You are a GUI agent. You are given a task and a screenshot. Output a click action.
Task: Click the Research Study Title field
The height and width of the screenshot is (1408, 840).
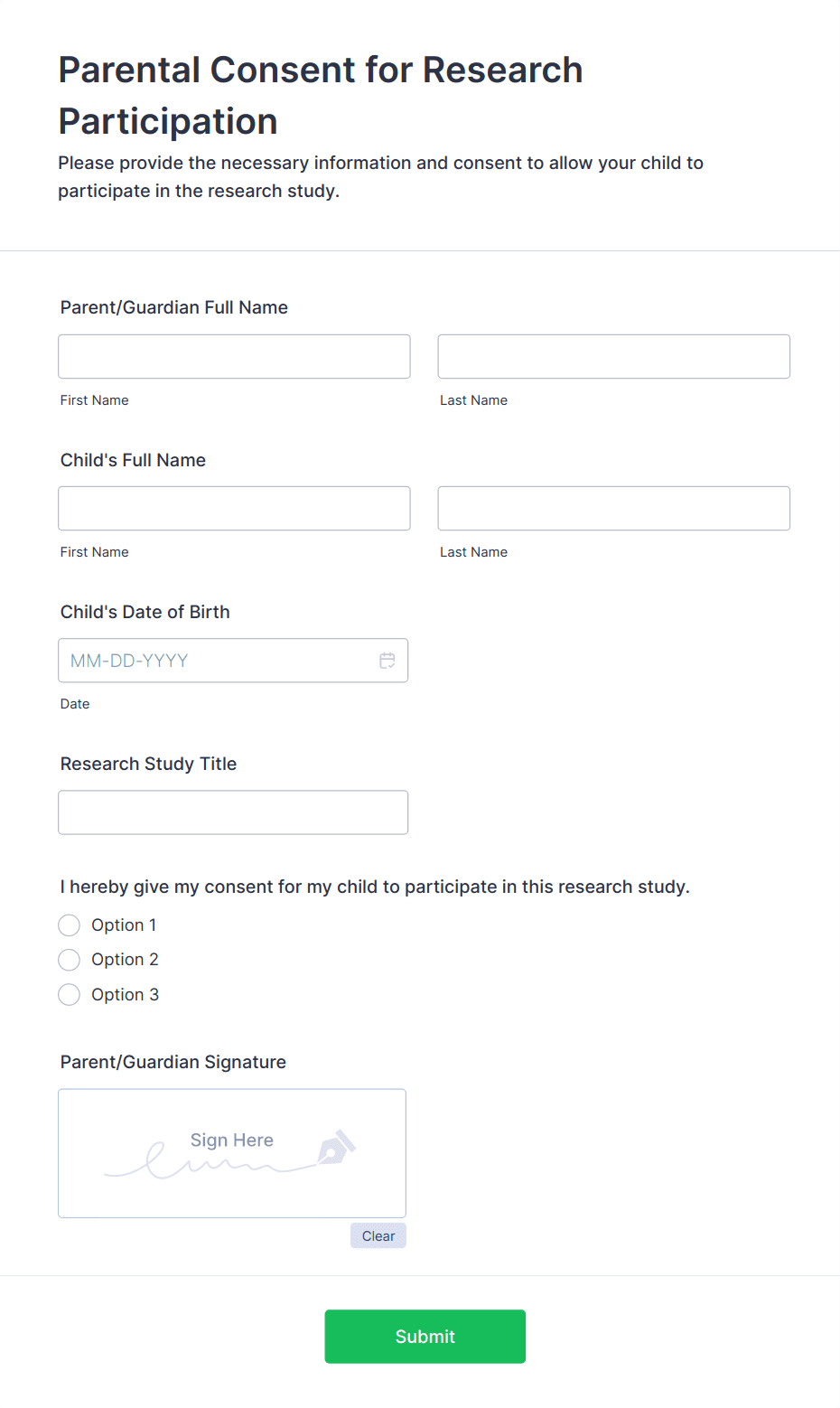233,812
